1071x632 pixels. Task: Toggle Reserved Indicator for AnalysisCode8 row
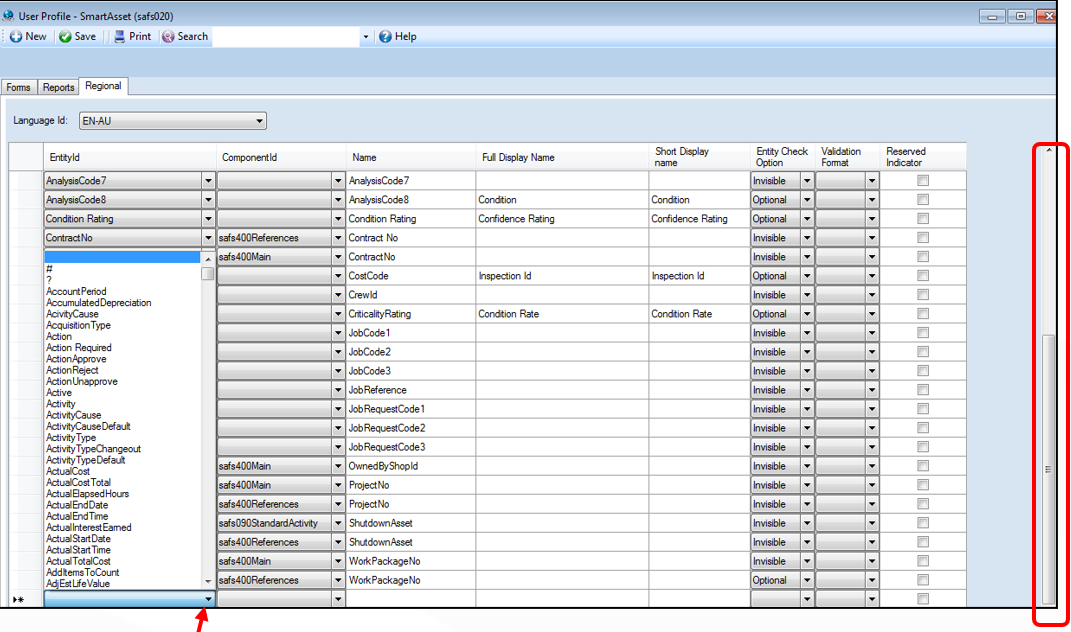923,200
